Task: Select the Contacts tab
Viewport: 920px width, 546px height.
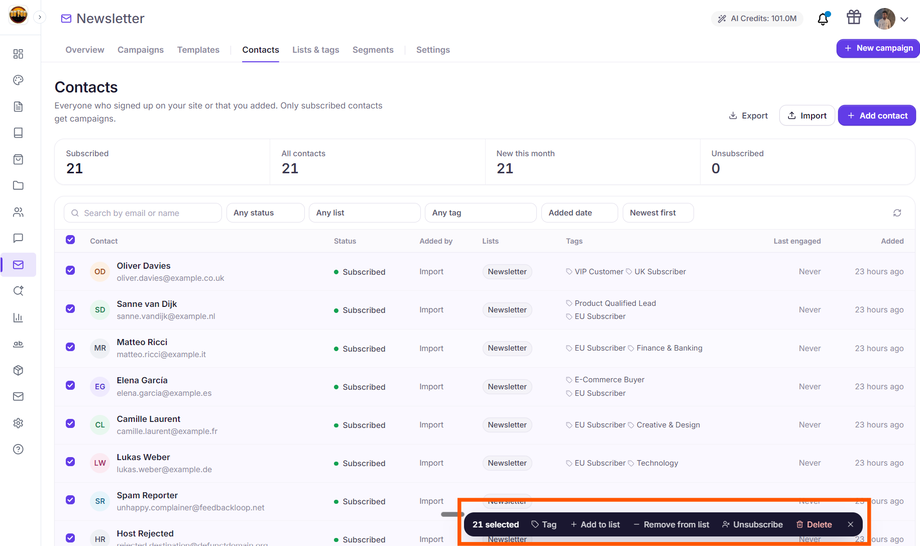Action: tap(261, 50)
